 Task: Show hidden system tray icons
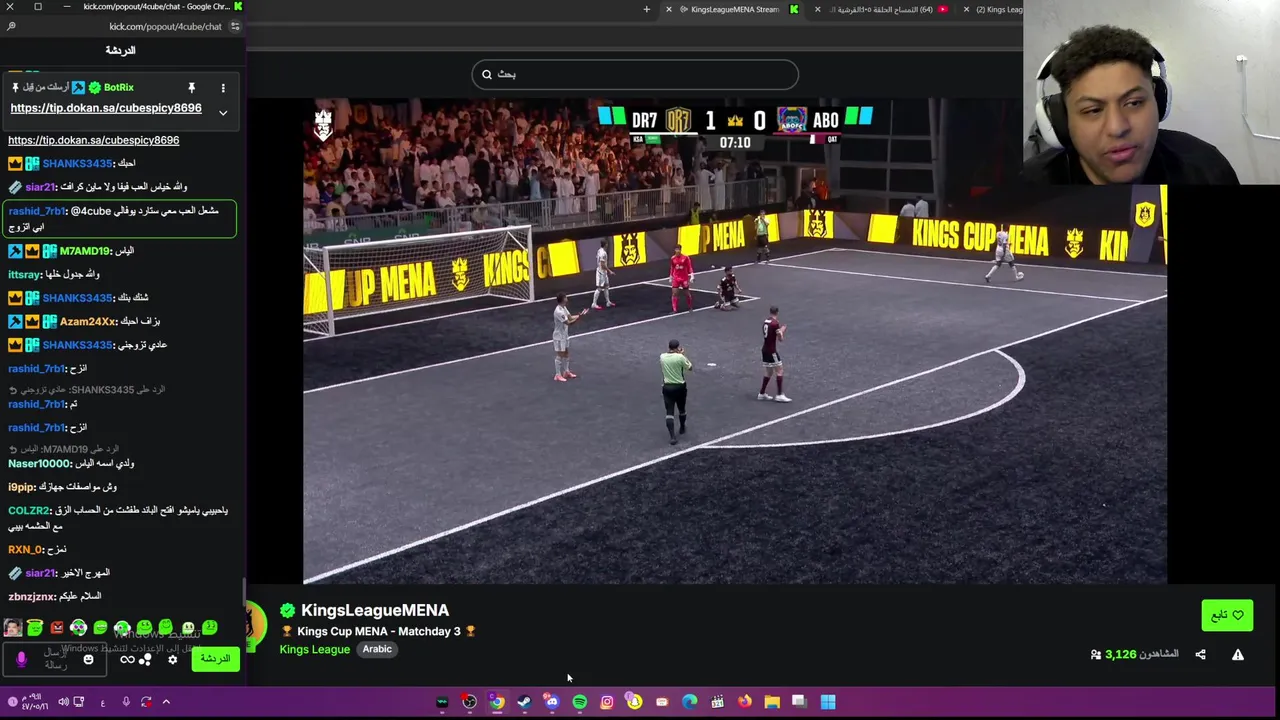coord(166,702)
